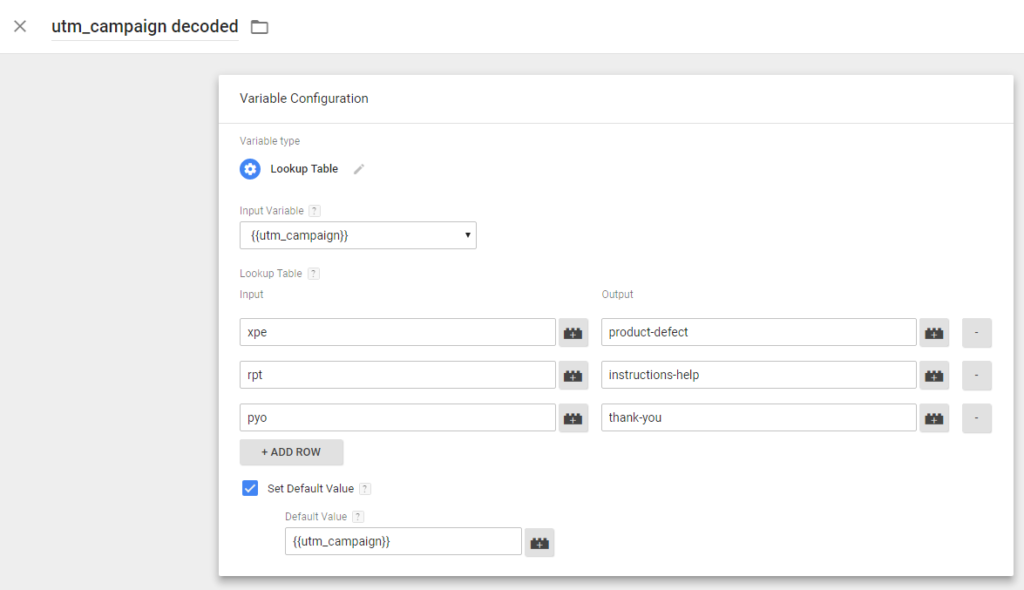Insert variable for the pyo input field

click(573, 418)
